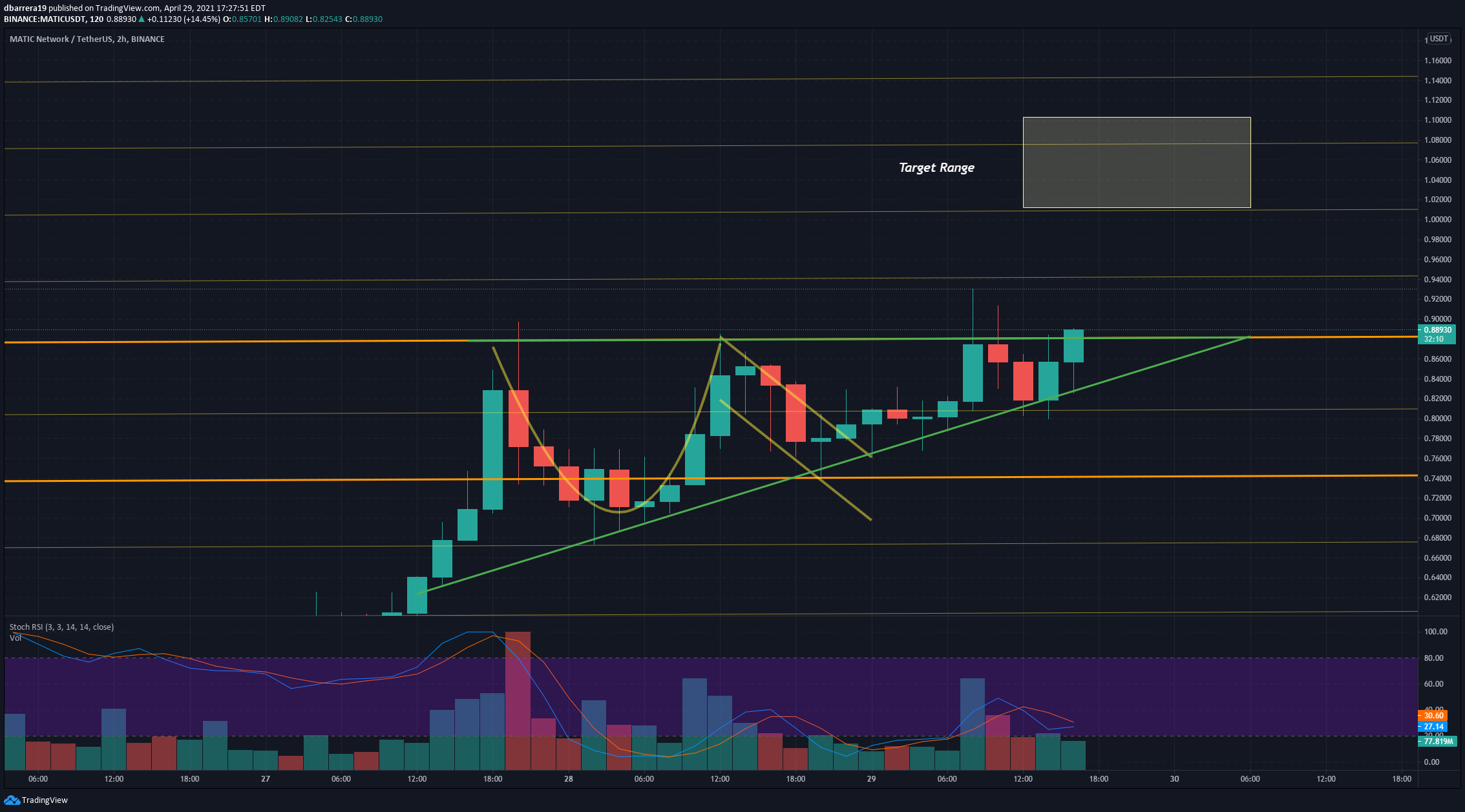Click the date label 28 on time axis
This screenshot has width=1465, height=812.
click(568, 778)
